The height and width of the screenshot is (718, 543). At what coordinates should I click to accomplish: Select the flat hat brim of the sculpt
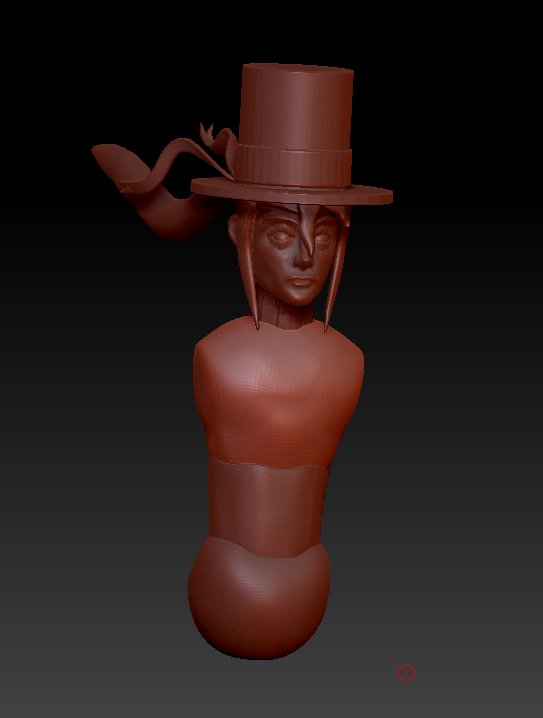(292, 192)
